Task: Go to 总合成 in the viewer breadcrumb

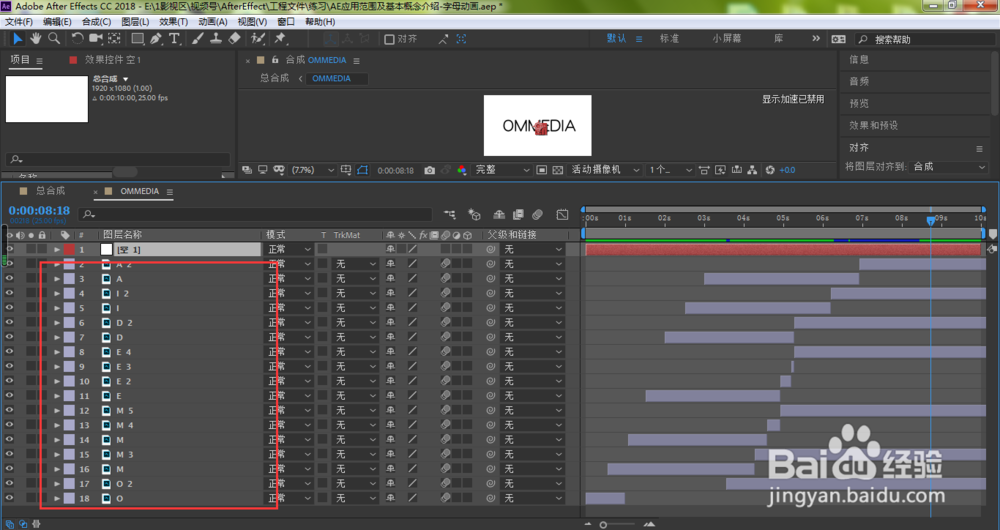Action: point(274,78)
